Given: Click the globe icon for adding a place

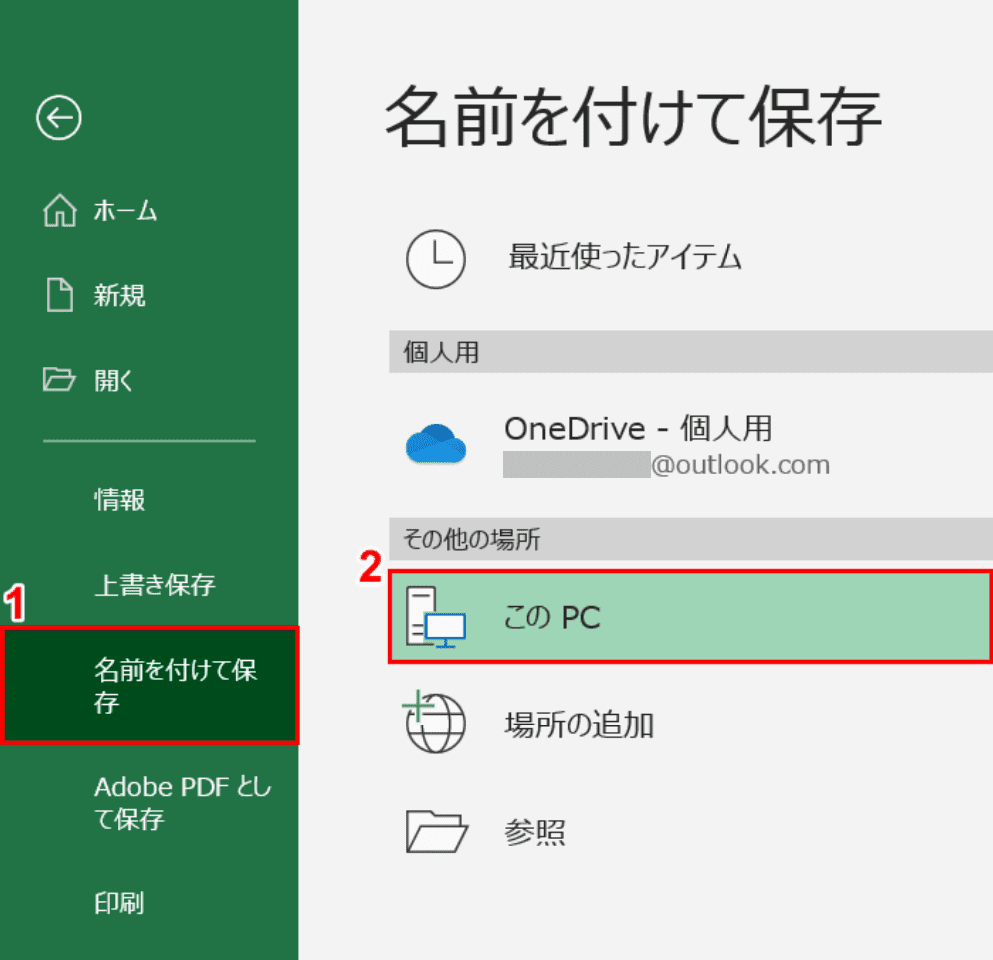Looking at the screenshot, I should click(x=434, y=722).
